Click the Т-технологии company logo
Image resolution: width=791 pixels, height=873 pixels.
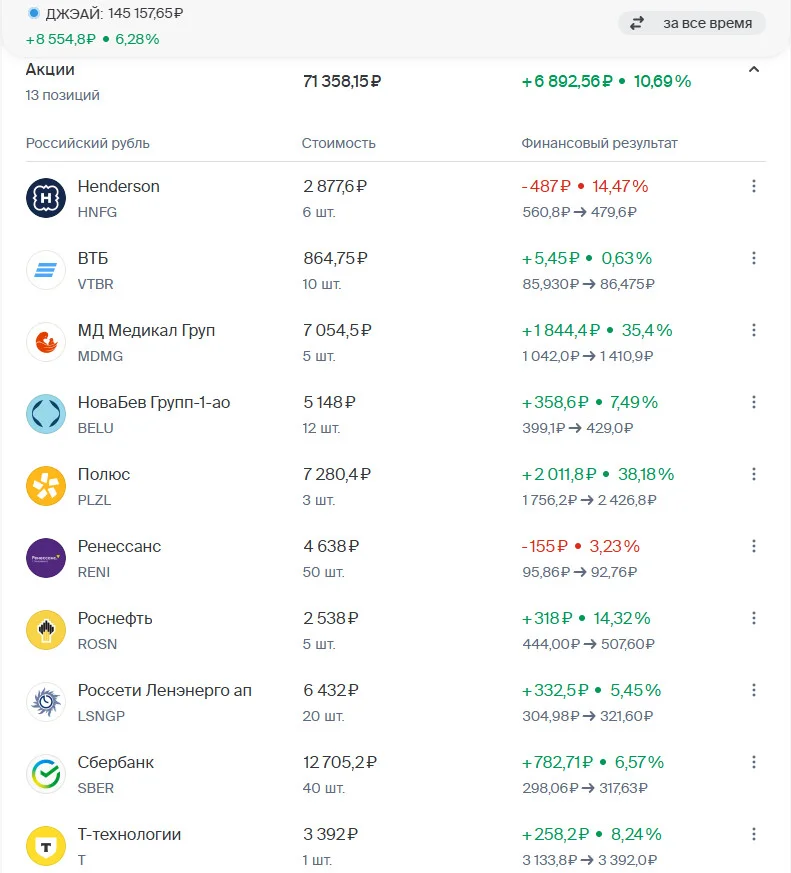46,846
